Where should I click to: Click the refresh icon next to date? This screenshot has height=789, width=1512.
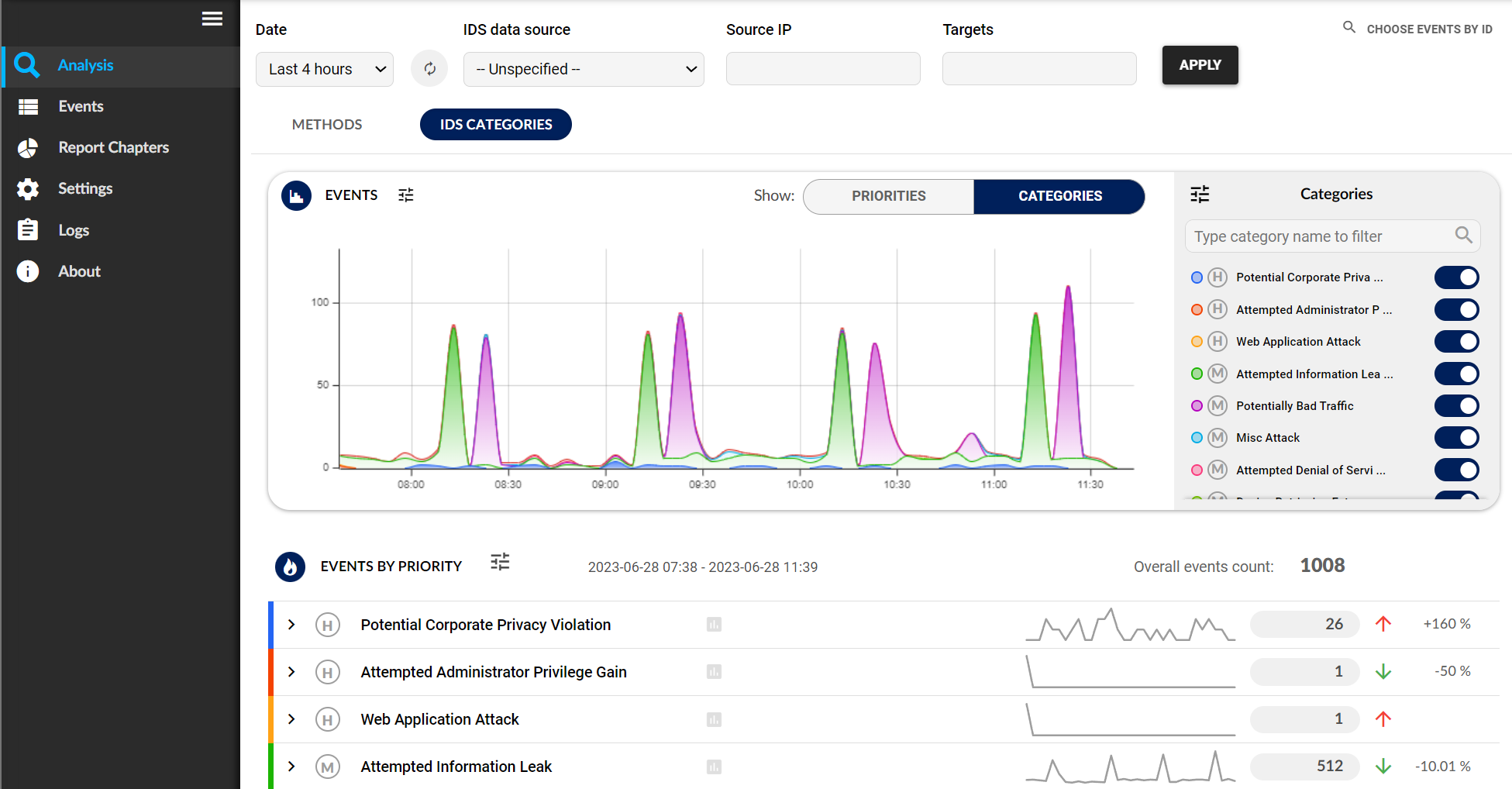coord(429,69)
